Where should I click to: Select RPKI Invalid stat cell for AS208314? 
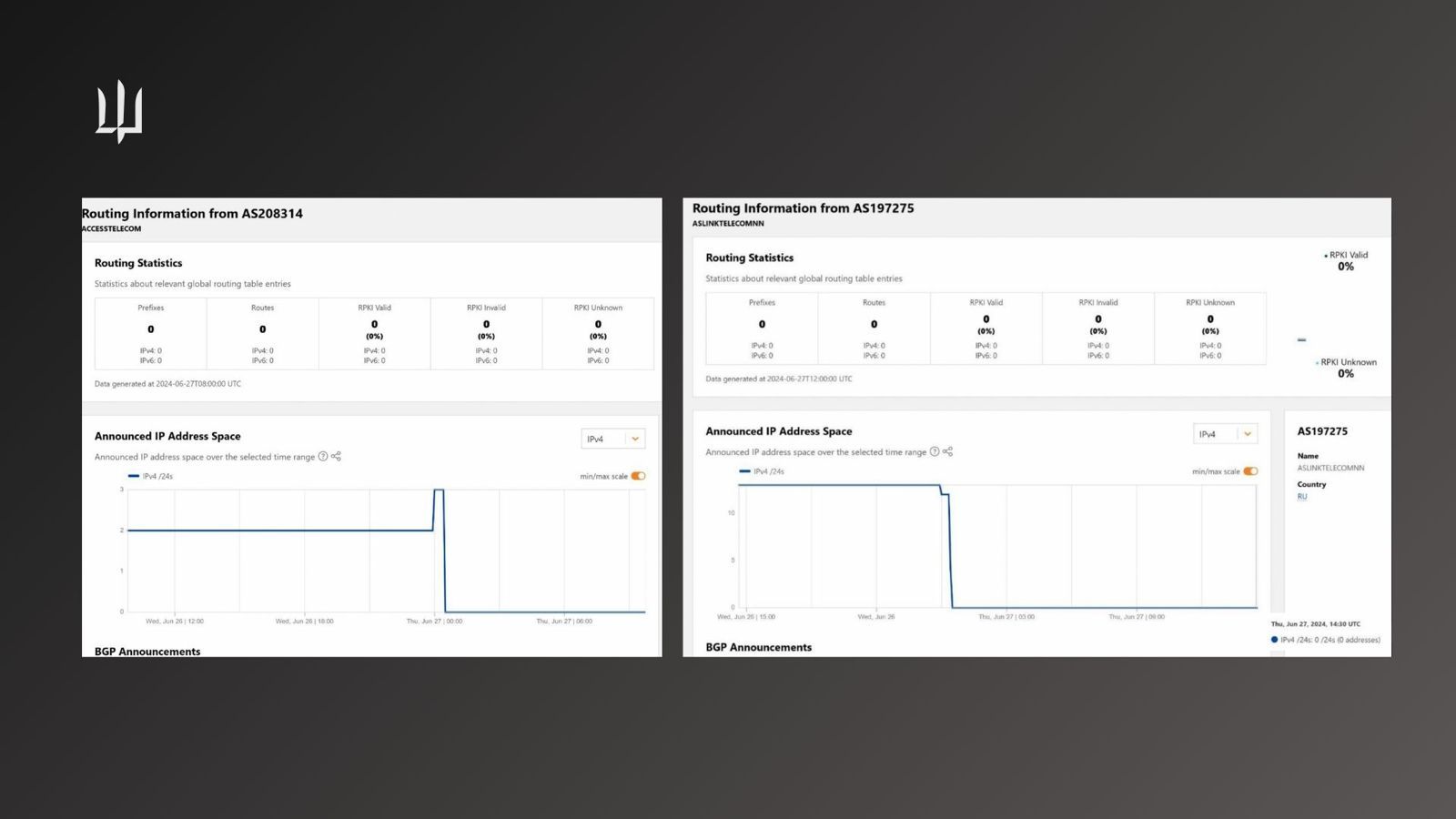[x=486, y=333]
